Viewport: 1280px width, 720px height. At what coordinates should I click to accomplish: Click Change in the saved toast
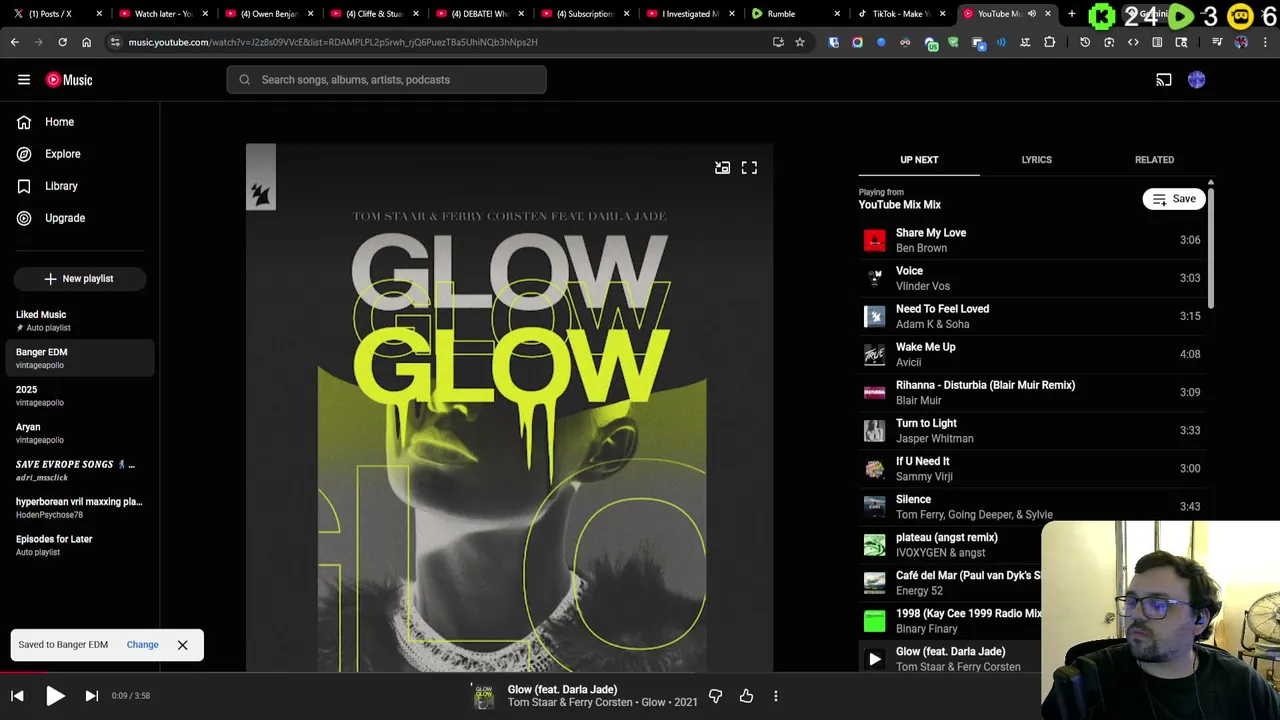pyautogui.click(x=142, y=645)
